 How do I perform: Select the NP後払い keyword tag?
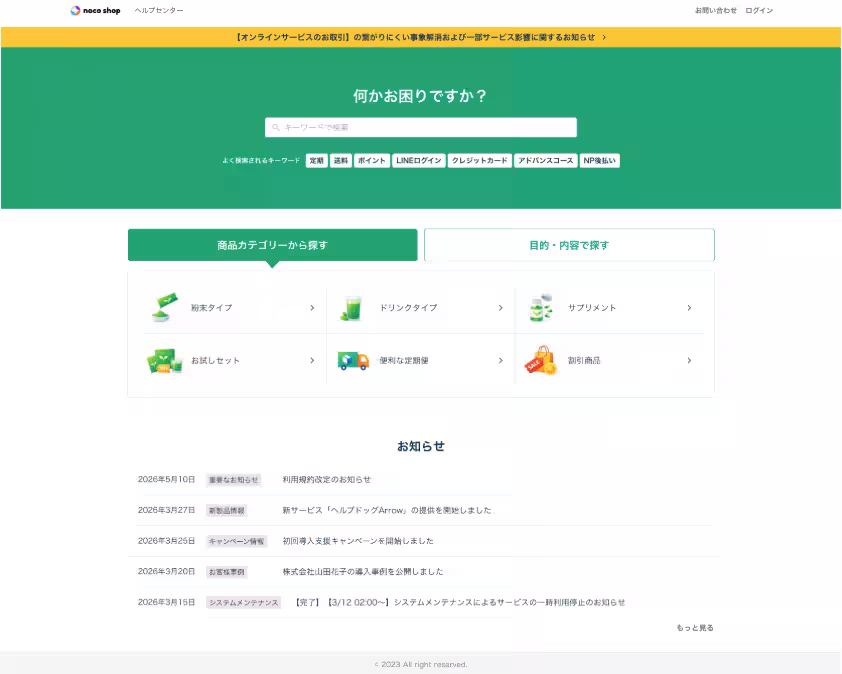599,161
